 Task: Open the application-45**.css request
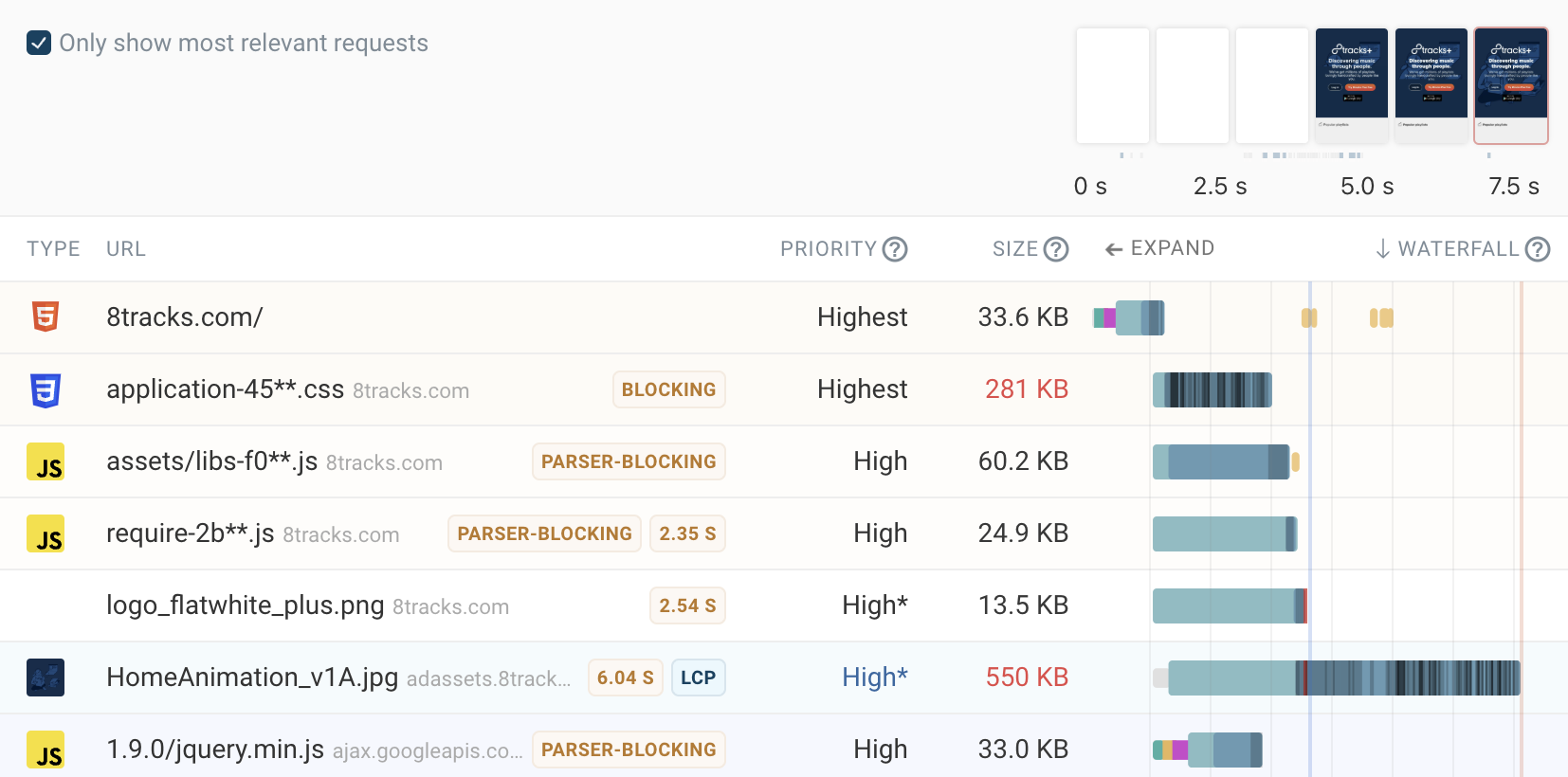tap(784, 389)
